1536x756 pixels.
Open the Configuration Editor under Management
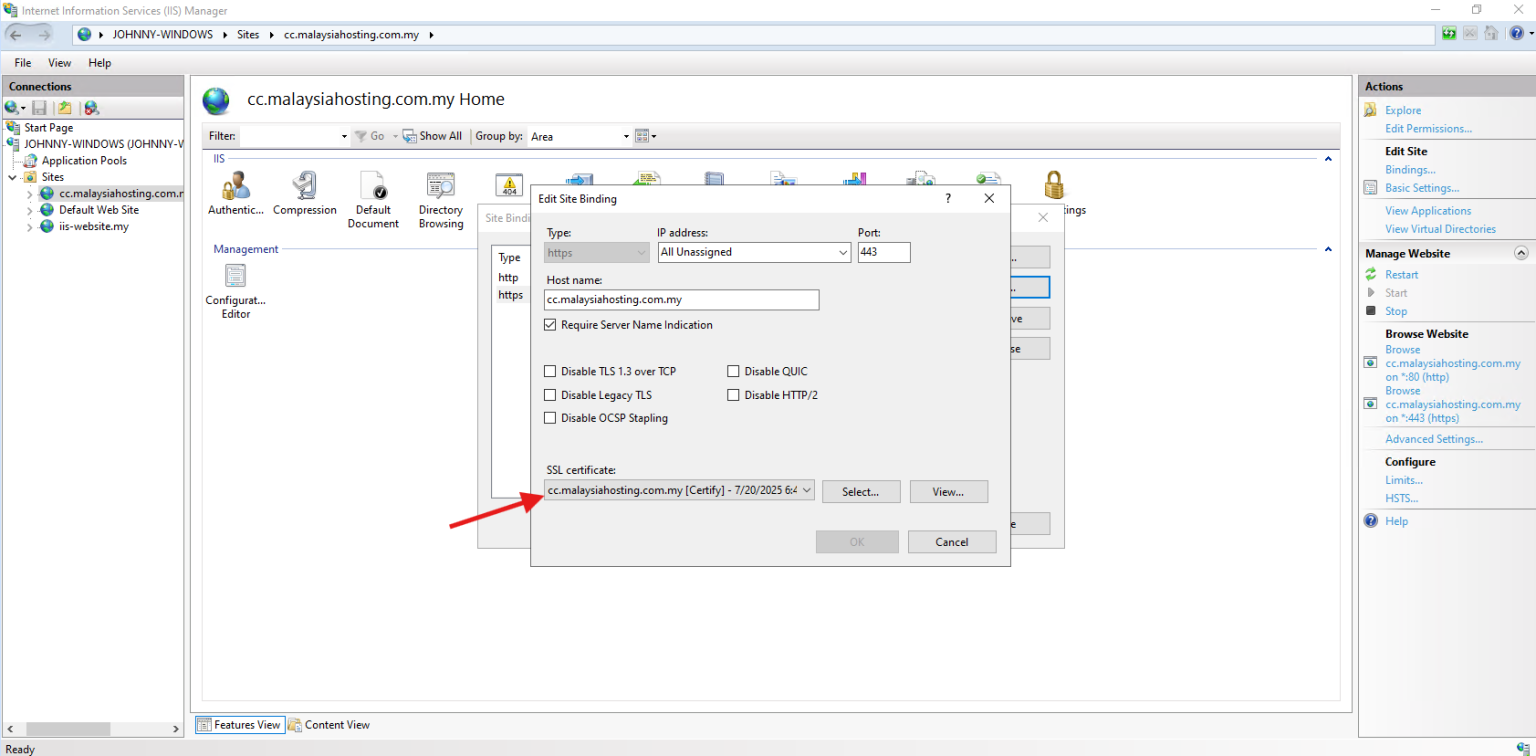click(x=235, y=290)
